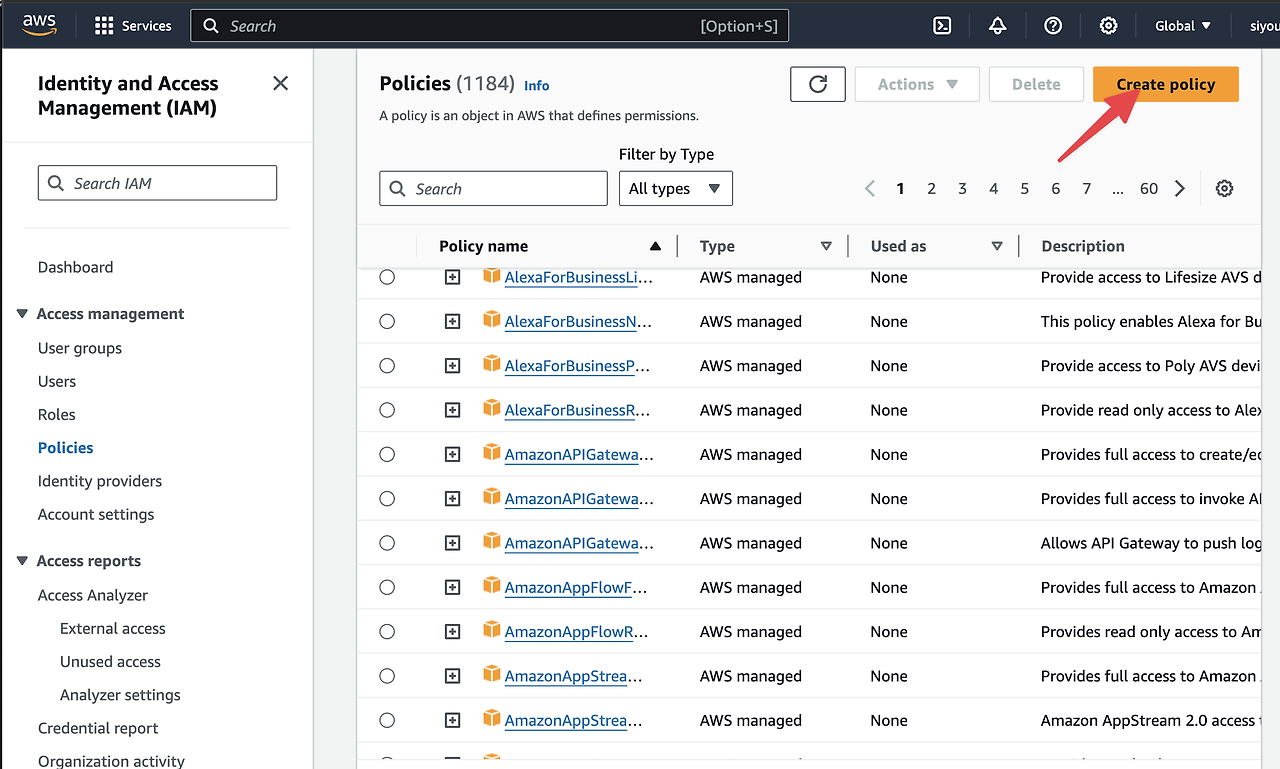Open Roles in sidebar
The image size is (1280, 769).
click(x=57, y=414)
